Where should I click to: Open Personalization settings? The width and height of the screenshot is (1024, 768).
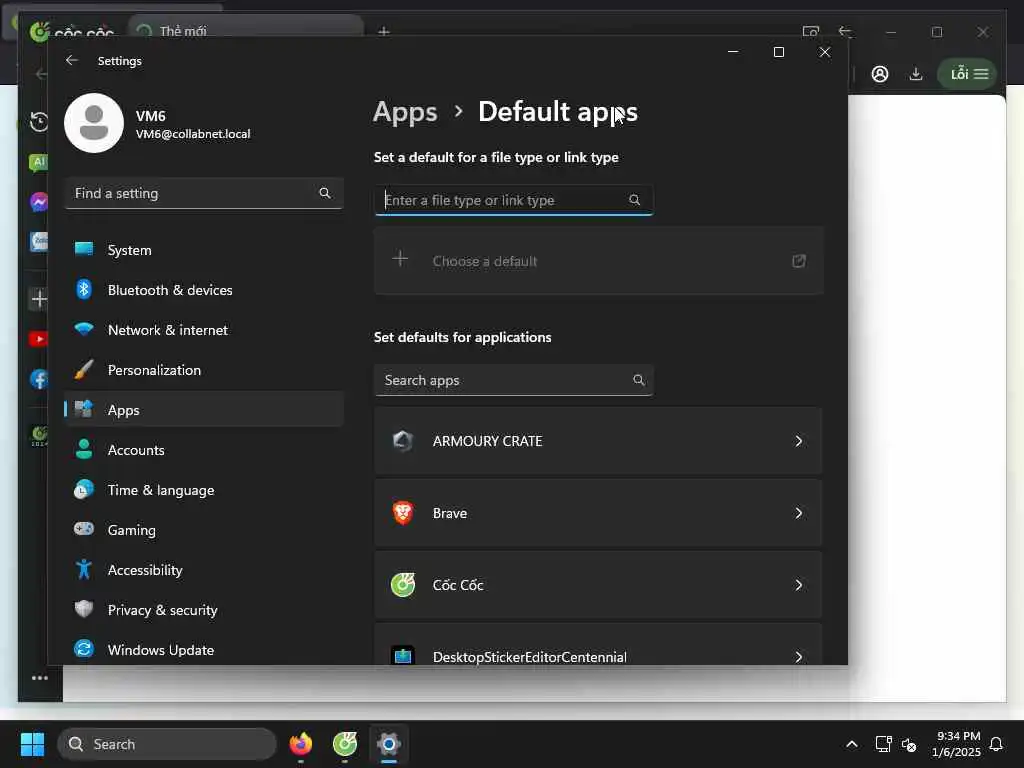tap(204, 370)
